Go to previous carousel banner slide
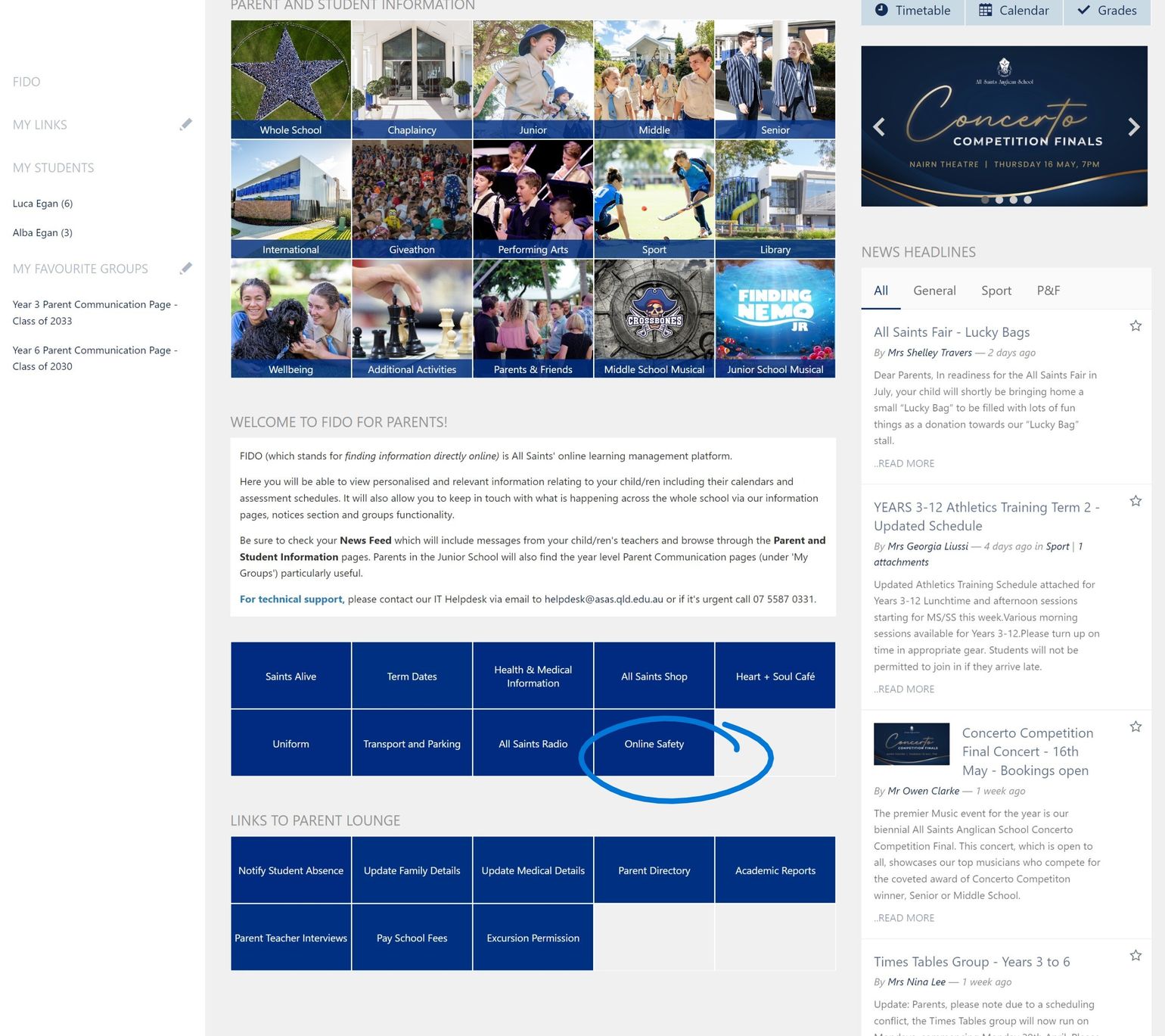 [879, 127]
